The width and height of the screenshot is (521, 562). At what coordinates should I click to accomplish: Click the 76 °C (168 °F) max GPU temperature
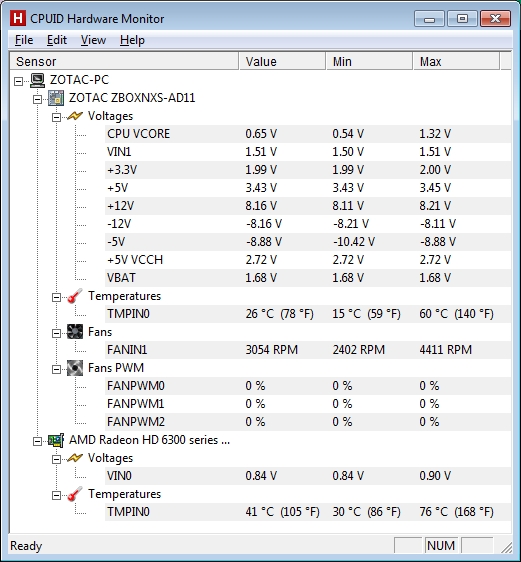(x=457, y=512)
